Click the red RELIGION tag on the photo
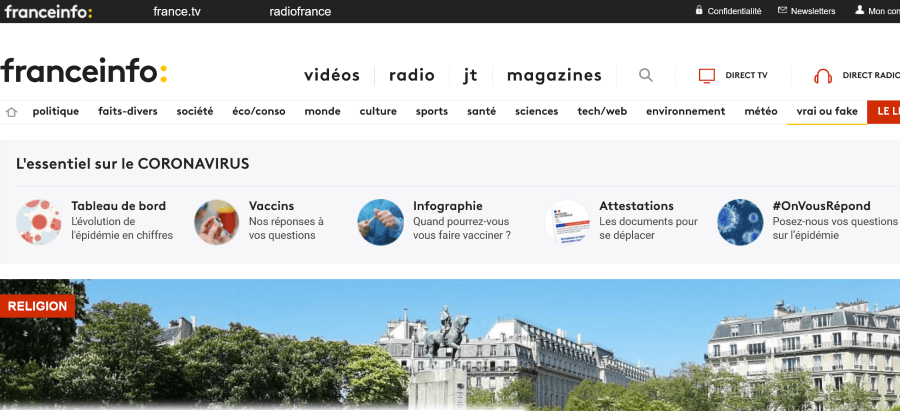The width and height of the screenshot is (900, 411). (37, 306)
